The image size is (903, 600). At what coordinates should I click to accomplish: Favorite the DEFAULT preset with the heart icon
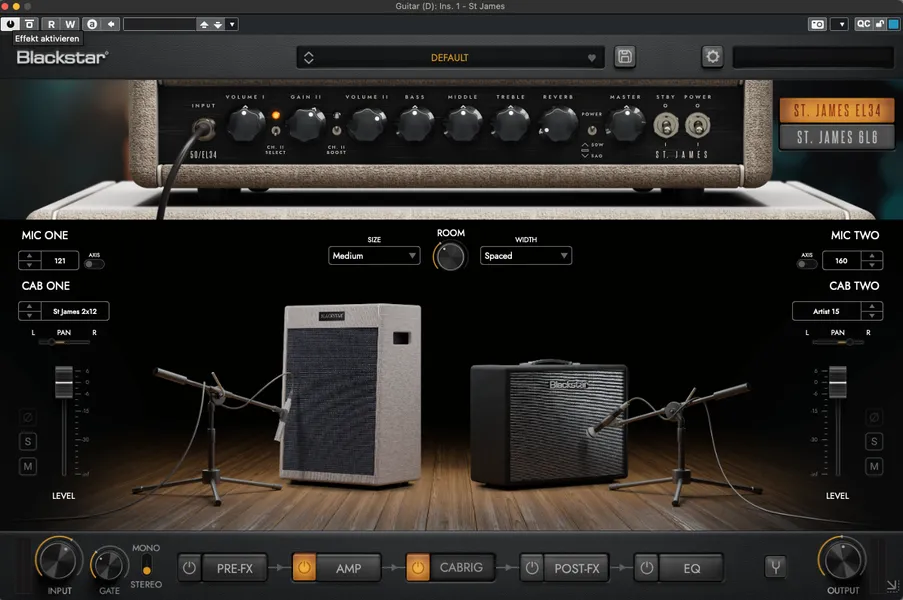tap(591, 58)
